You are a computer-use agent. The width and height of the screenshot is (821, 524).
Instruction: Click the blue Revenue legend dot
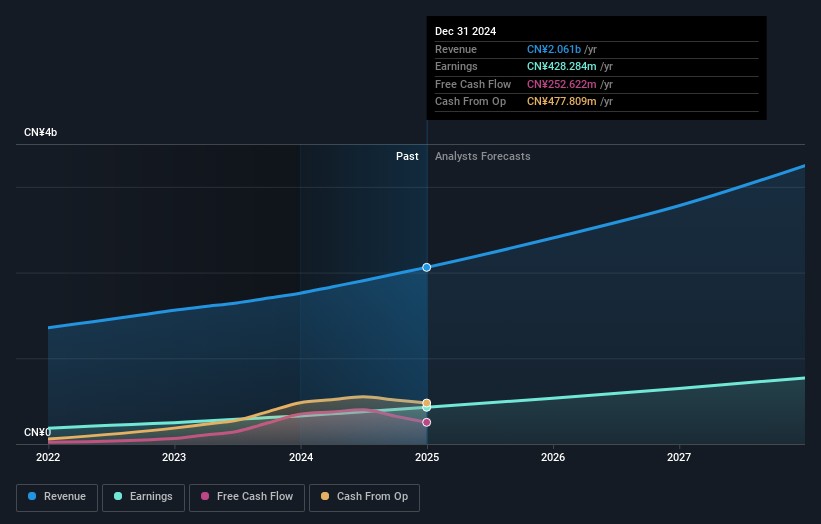pos(32,497)
